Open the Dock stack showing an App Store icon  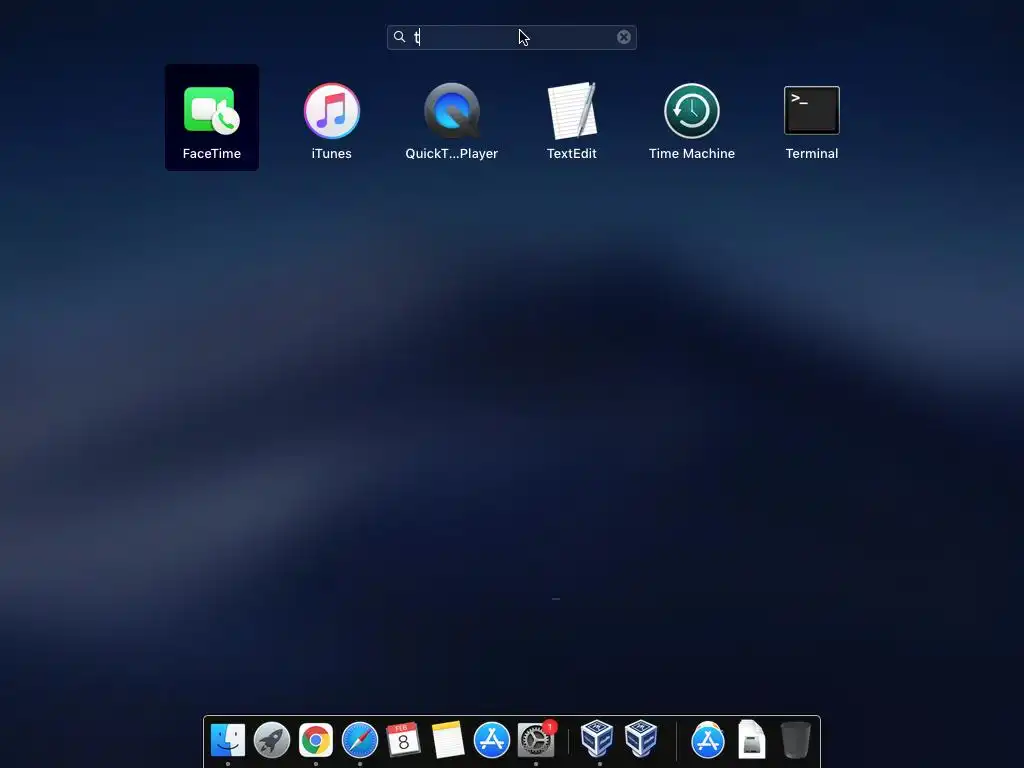pyautogui.click(x=707, y=740)
